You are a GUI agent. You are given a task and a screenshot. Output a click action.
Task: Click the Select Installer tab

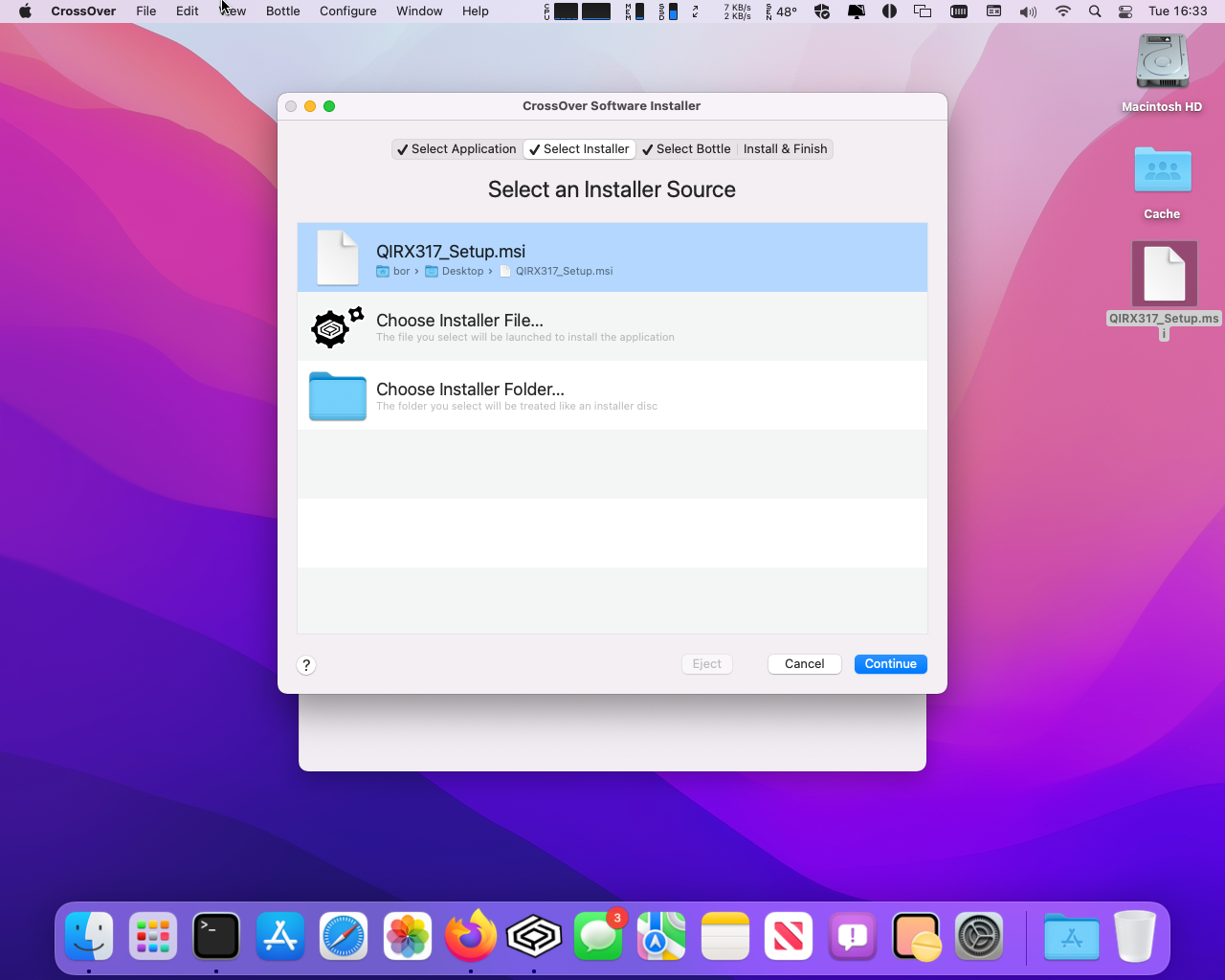pos(579,149)
